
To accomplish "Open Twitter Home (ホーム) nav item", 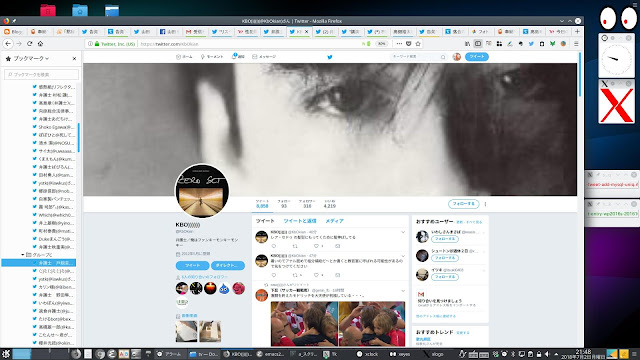I will pyautogui.click(x=184, y=57).
